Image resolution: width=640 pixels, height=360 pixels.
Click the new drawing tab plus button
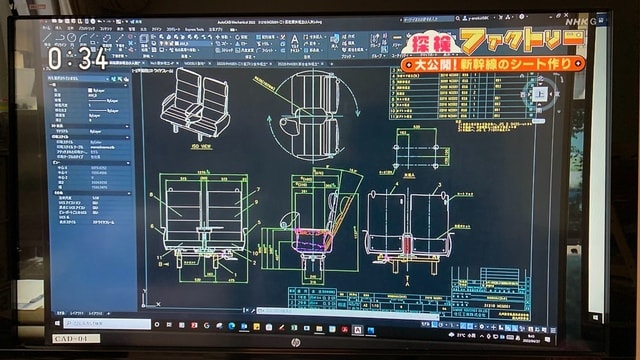click(331, 64)
